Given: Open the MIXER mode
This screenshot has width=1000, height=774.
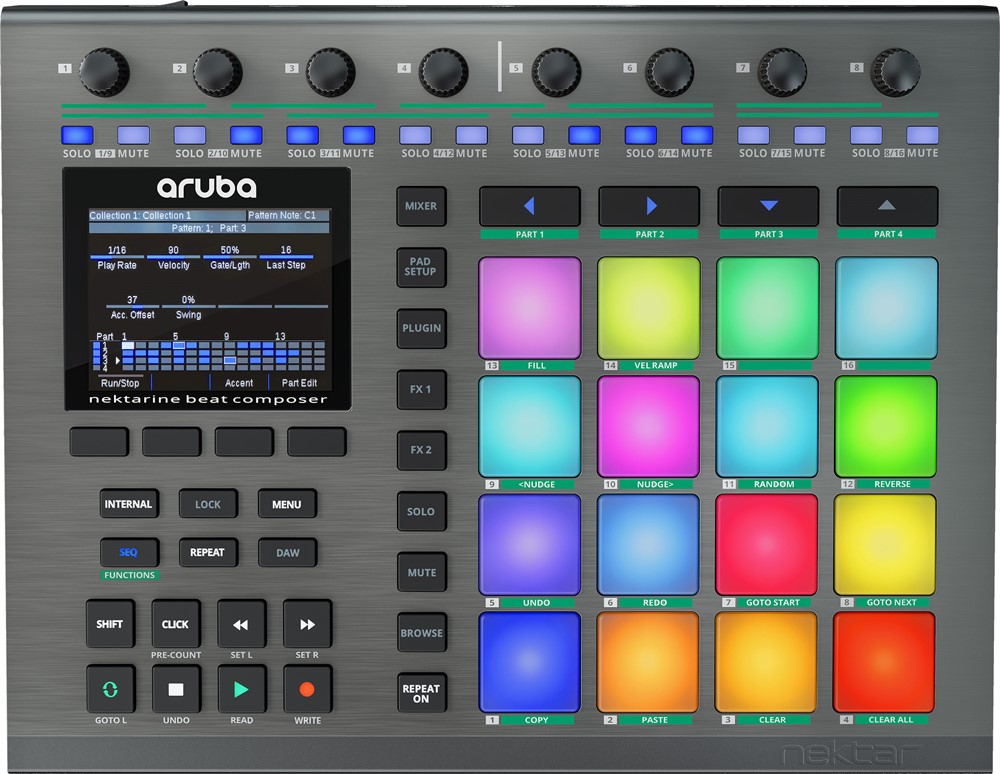Looking at the screenshot, I should tap(421, 206).
